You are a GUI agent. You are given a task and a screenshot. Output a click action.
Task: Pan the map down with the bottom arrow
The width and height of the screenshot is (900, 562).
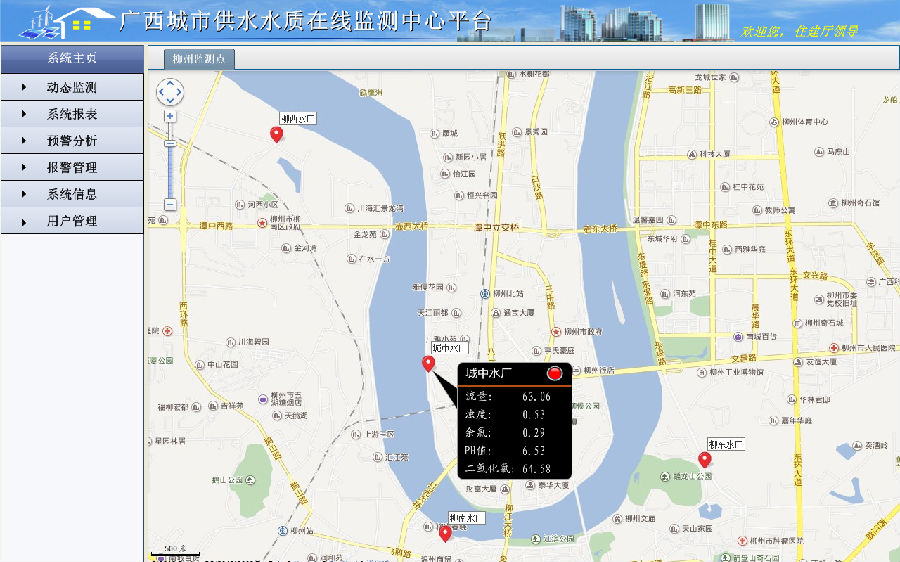click(x=170, y=102)
